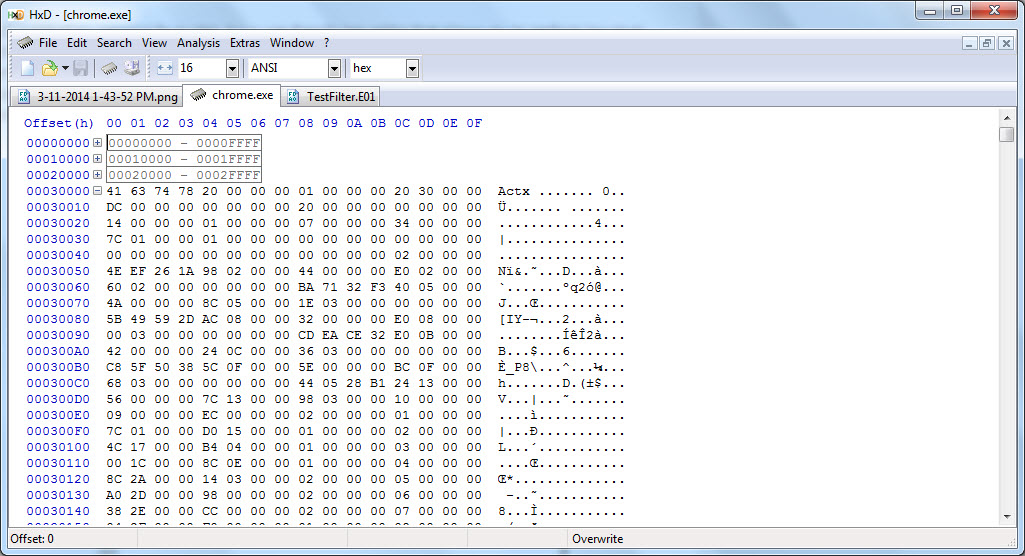Restore the inner document window

987,43
